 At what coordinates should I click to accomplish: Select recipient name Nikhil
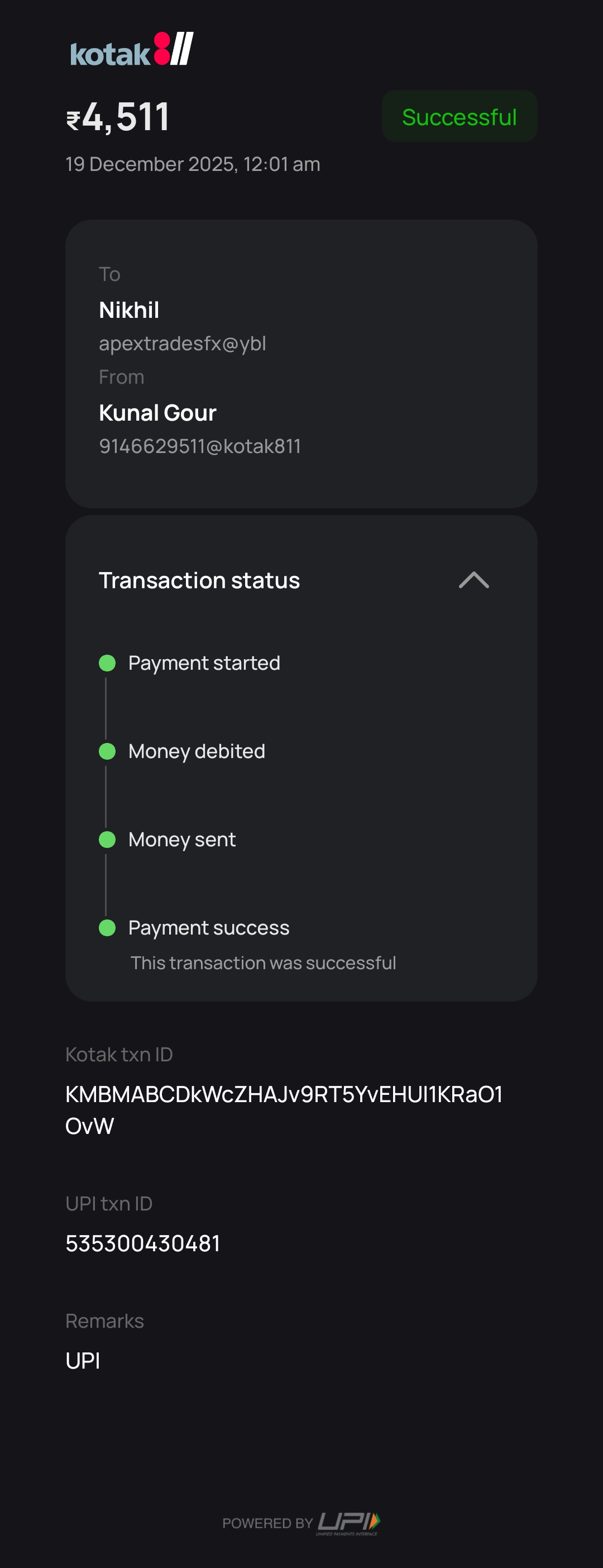click(129, 311)
